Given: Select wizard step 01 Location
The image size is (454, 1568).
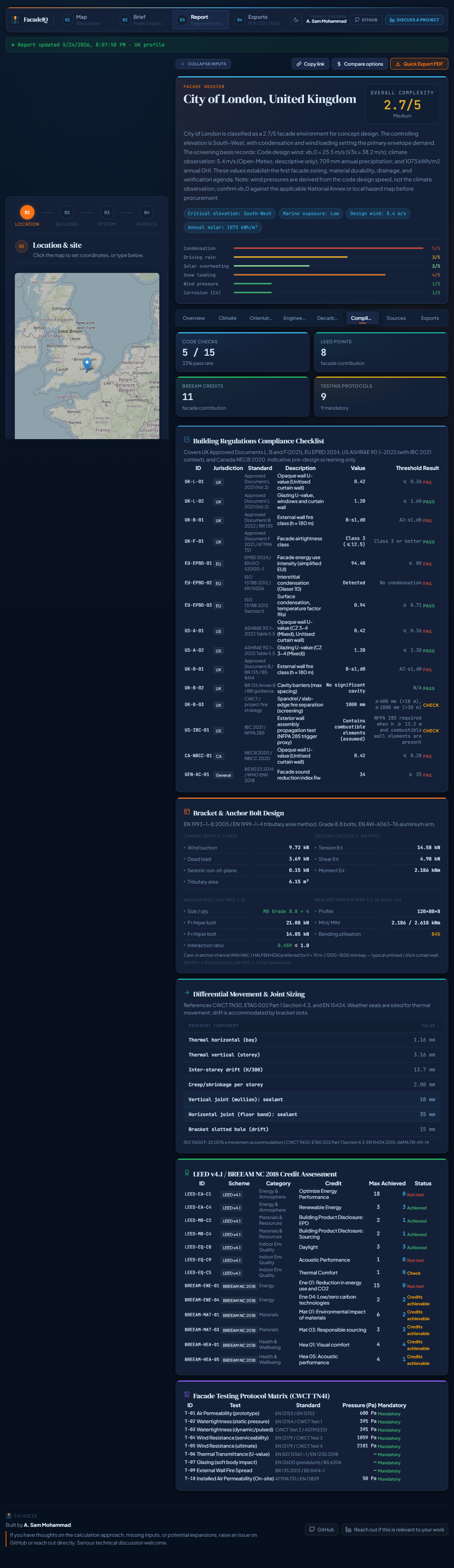Looking at the screenshot, I should (x=27, y=215).
